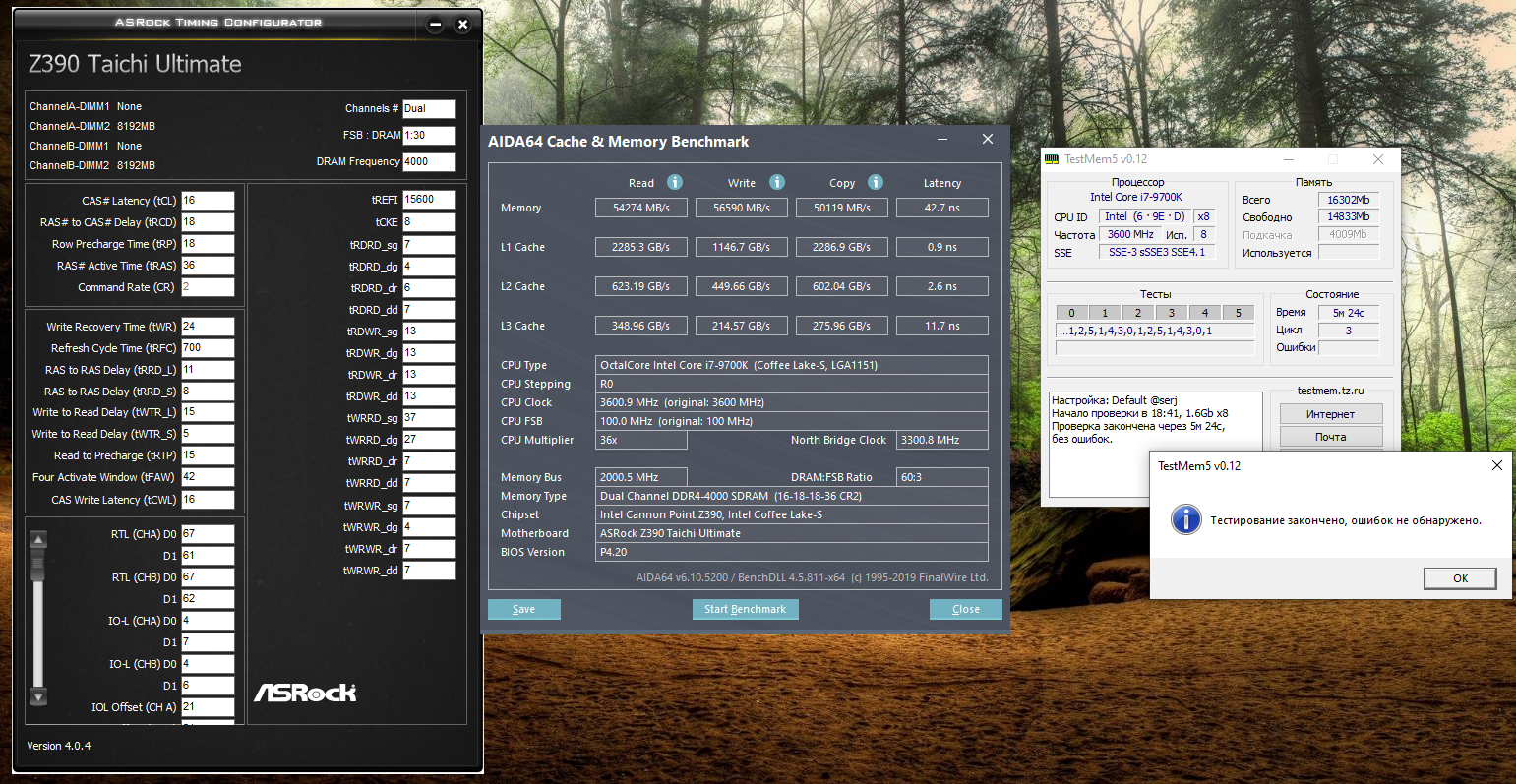The width and height of the screenshot is (1516, 784).
Task: Select test column 3 in TestMem5 Тесты
Action: [1172, 313]
